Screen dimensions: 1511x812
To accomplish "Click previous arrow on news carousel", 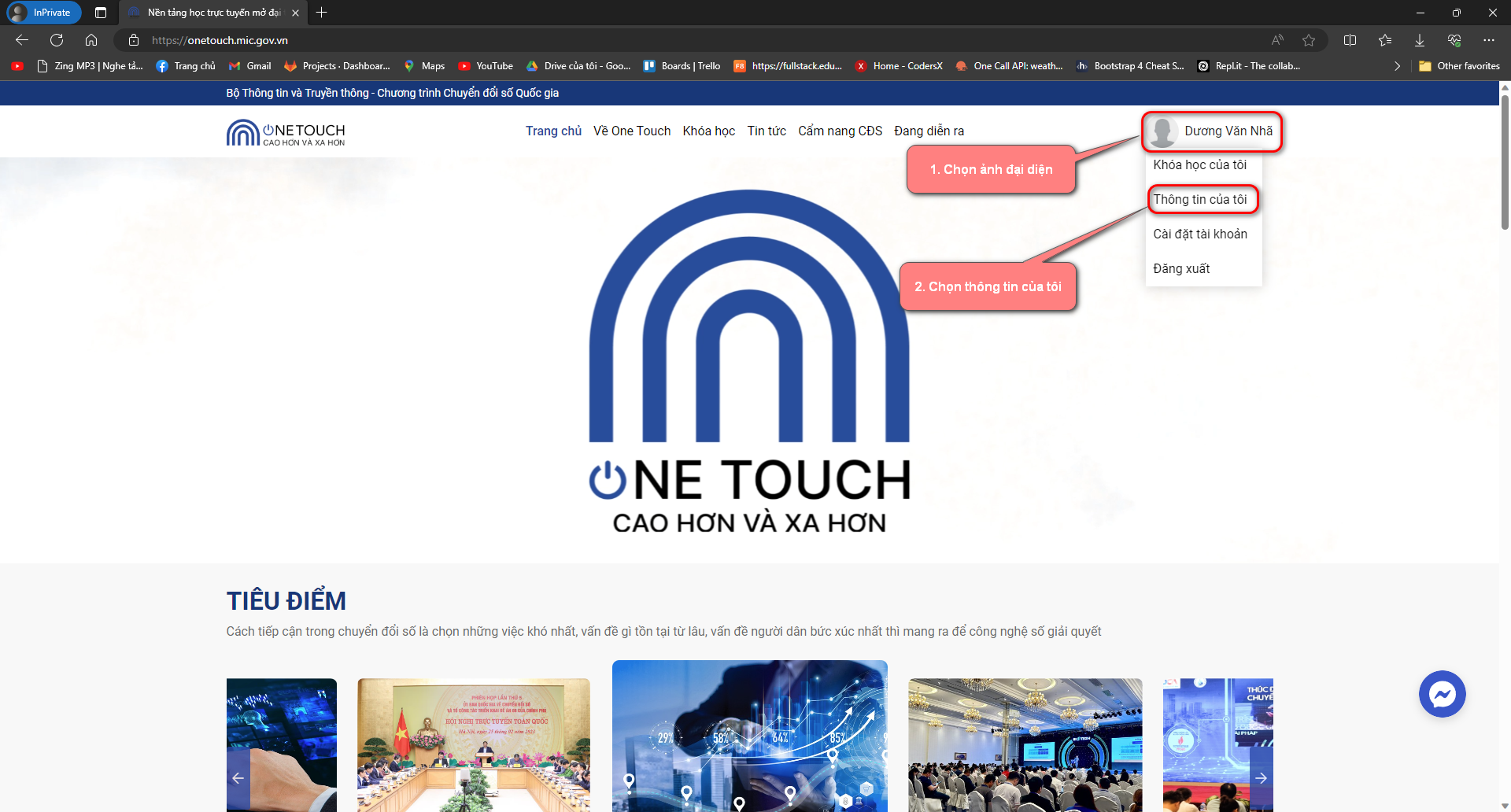I will pos(238,778).
